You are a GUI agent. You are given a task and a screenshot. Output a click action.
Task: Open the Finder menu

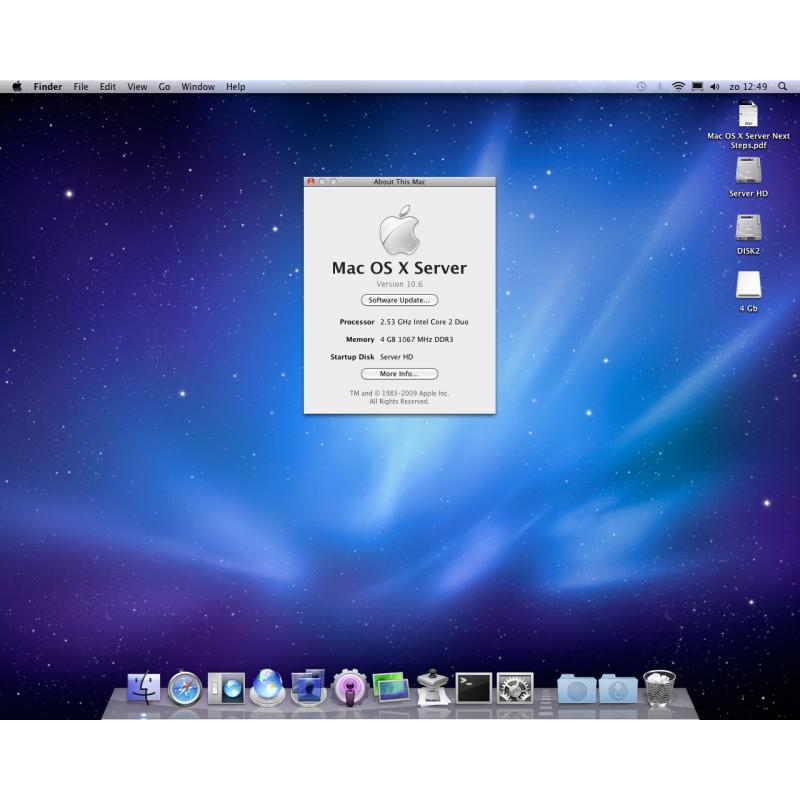coord(48,87)
